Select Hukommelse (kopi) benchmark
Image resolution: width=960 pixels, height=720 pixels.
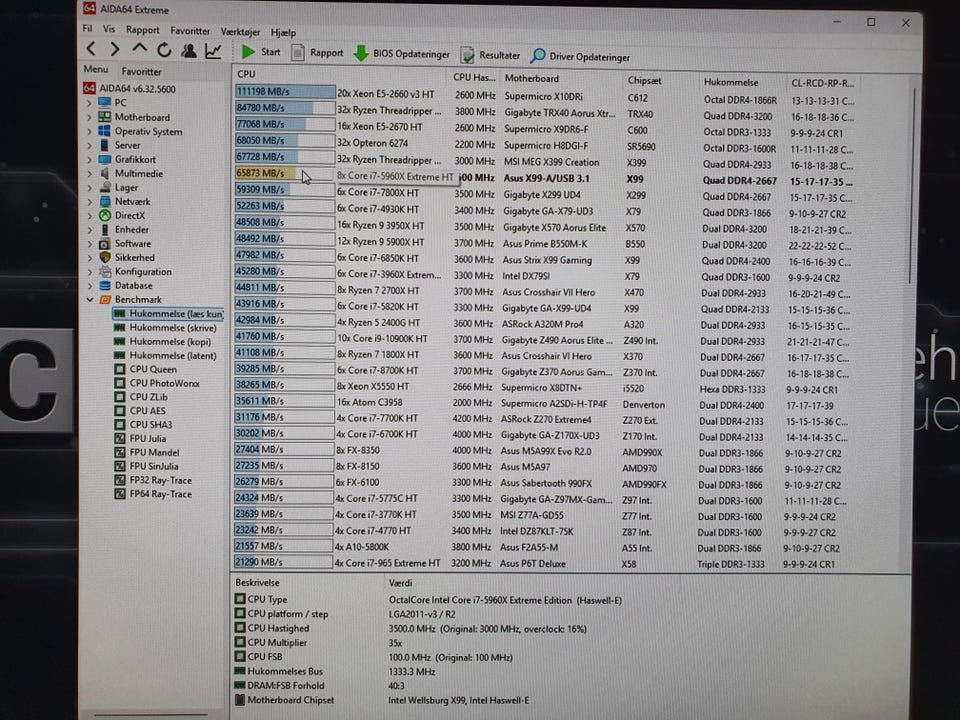click(x=162, y=342)
